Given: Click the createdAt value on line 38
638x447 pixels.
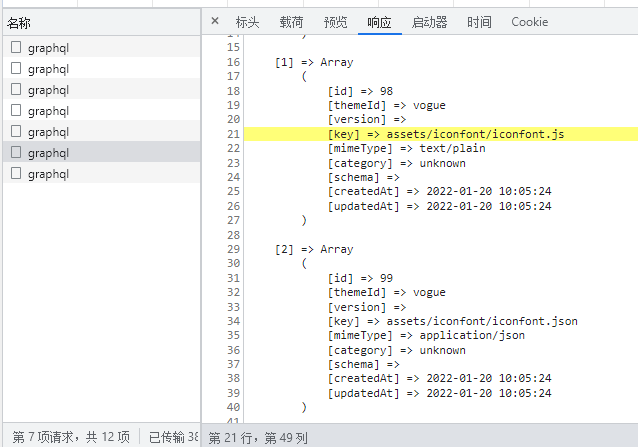Looking at the screenshot, I should click(x=489, y=378).
